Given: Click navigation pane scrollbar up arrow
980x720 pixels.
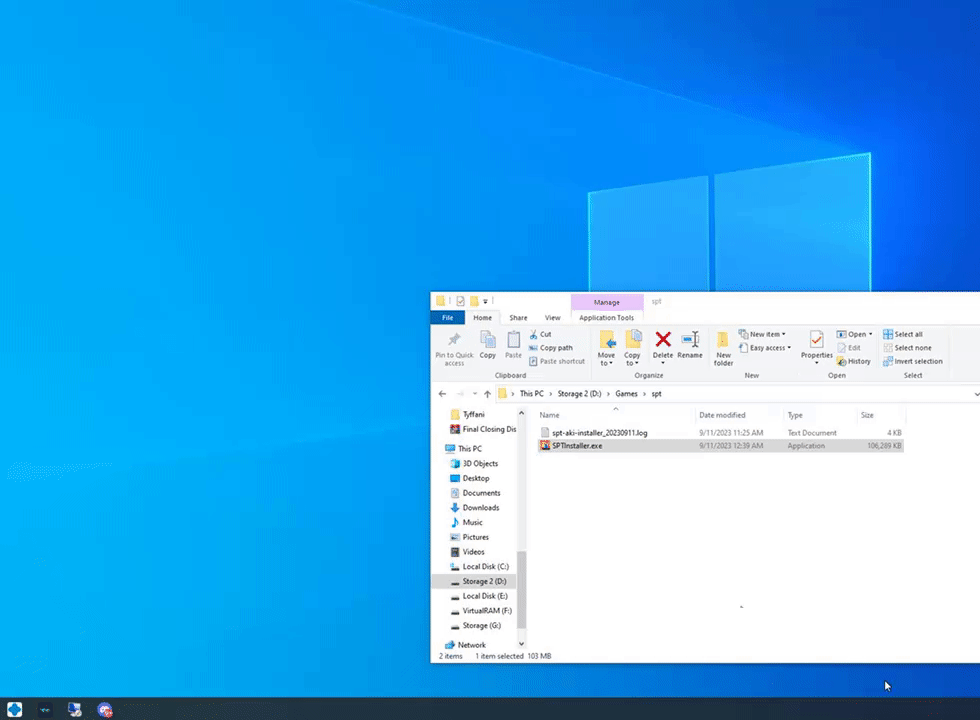Looking at the screenshot, I should point(521,413).
